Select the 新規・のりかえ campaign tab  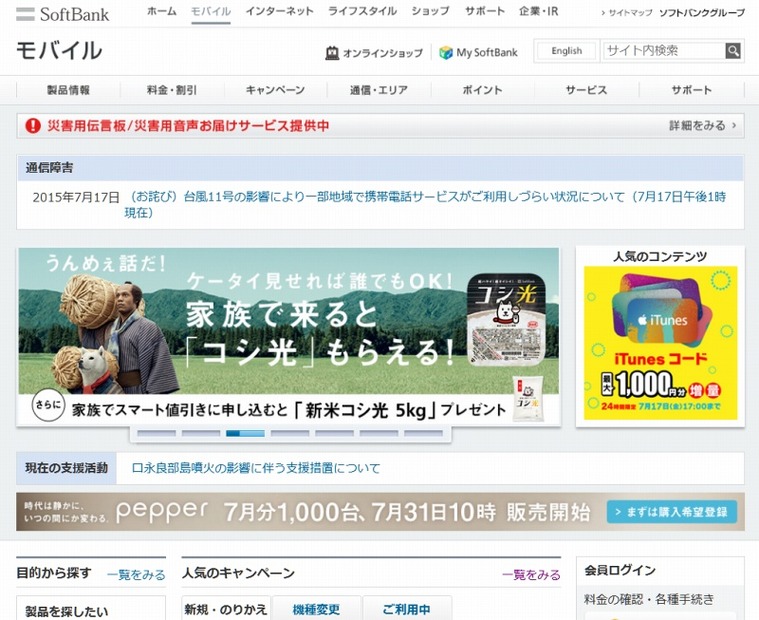pos(226,609)
